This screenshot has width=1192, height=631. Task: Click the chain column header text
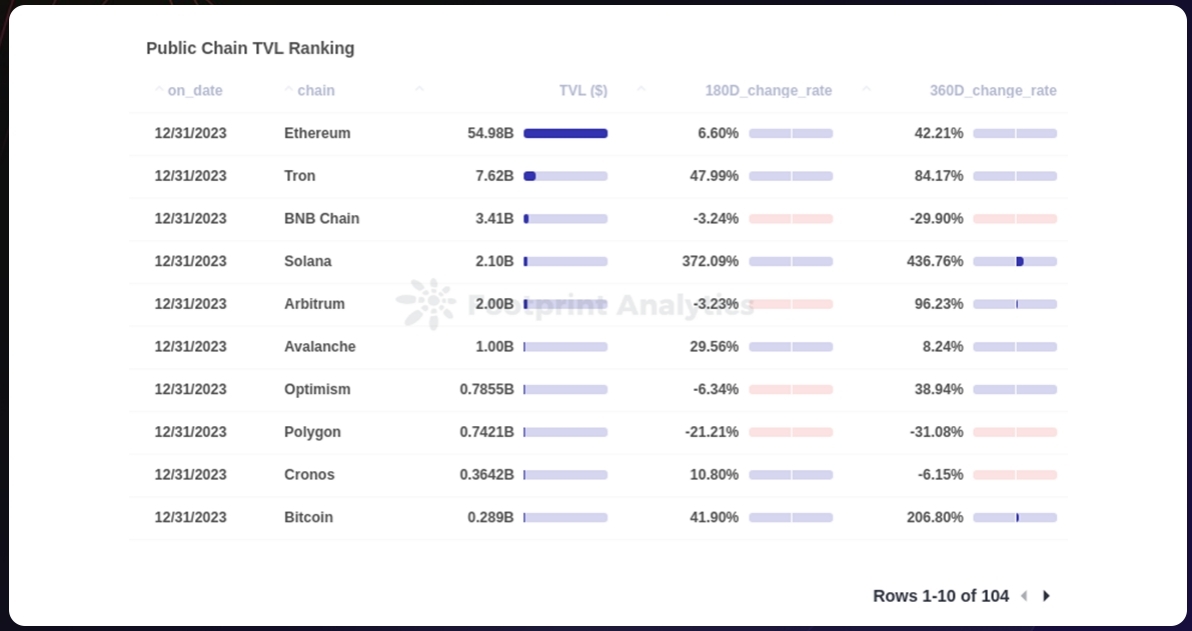(316, 91)
